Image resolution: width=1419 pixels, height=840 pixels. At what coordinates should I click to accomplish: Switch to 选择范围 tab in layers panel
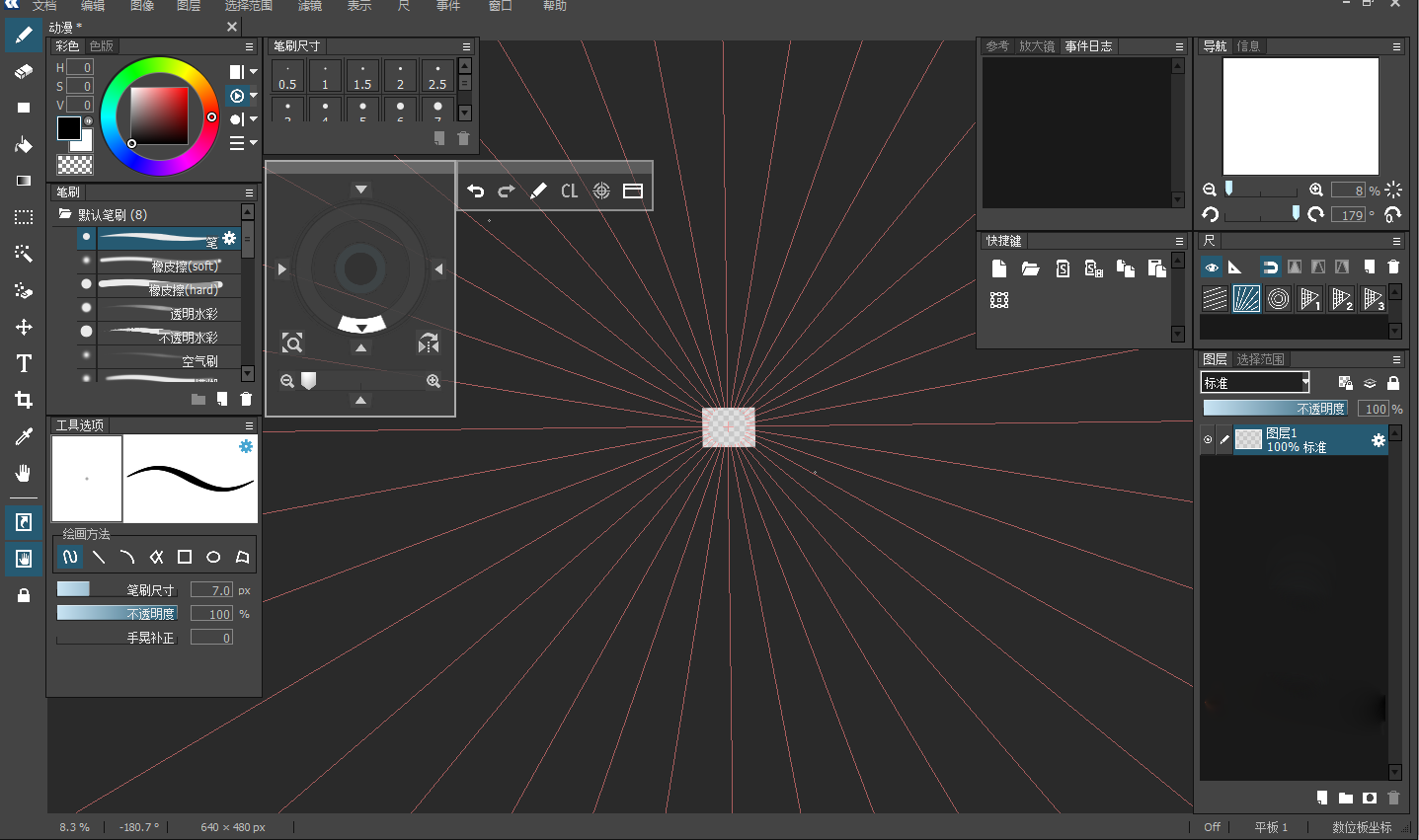1260,359
